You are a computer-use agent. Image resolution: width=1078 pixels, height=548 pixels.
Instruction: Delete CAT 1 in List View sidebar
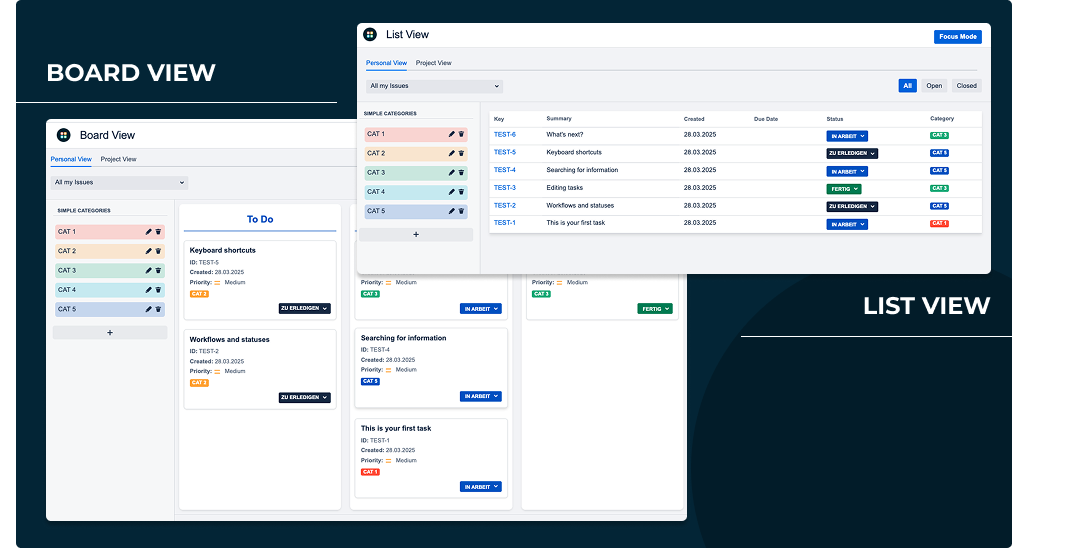click(x=461, y=134)
